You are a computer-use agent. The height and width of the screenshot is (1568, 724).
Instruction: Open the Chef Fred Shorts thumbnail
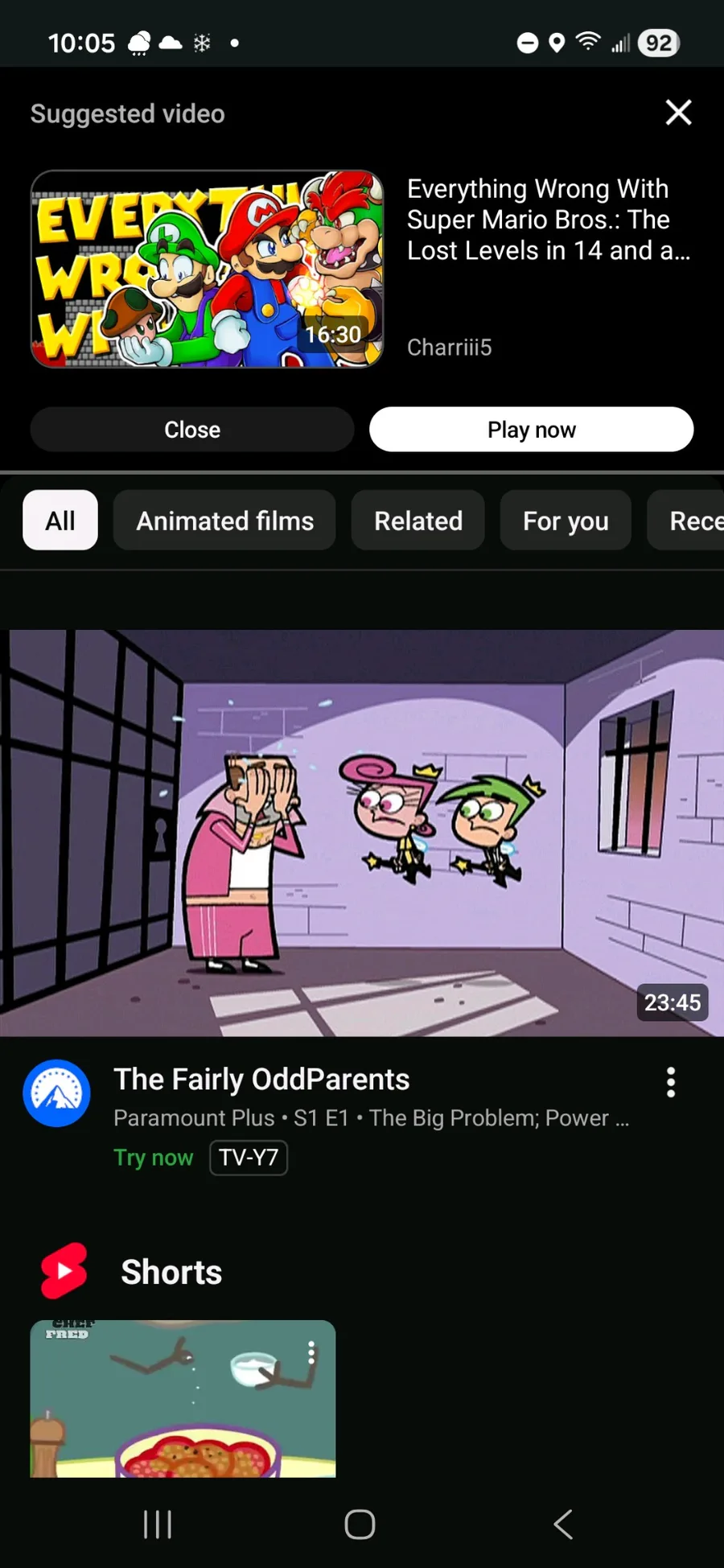pyautogui.click(x=183, y=1398)
